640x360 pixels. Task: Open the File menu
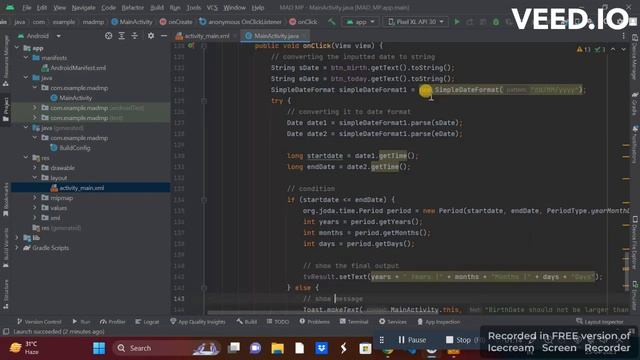(27, 7)
